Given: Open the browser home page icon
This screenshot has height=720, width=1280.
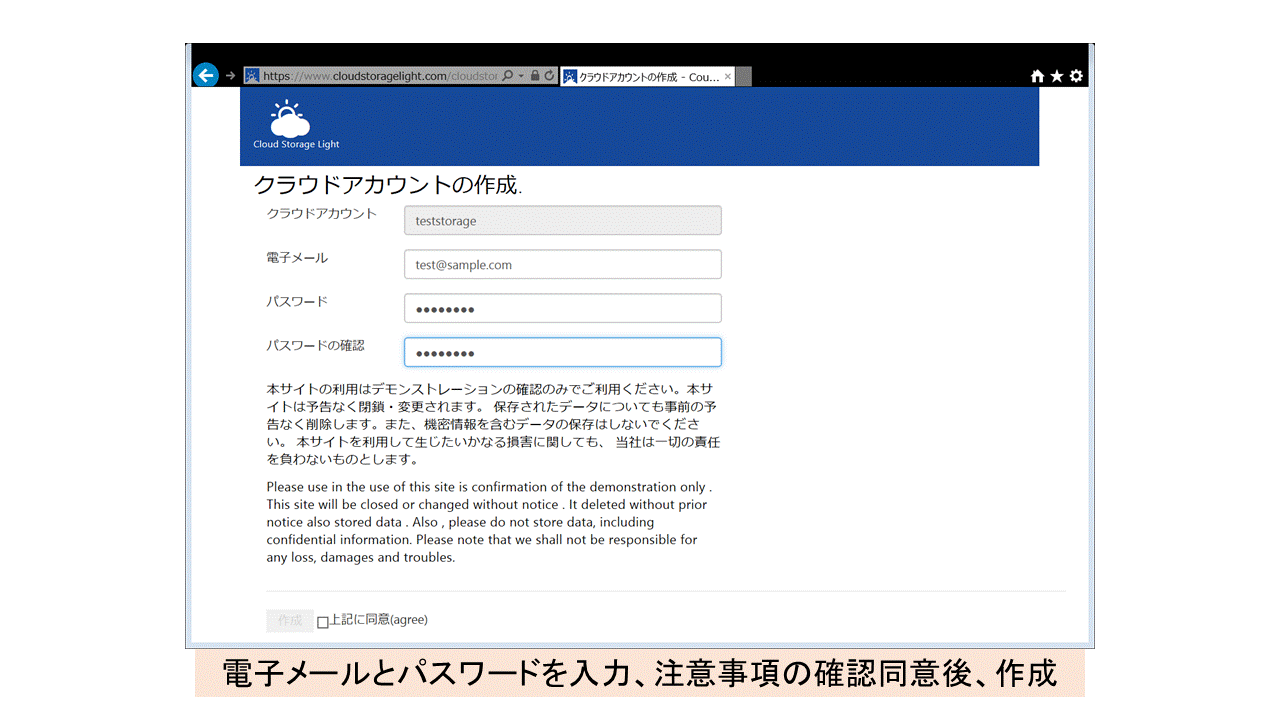Looking at the screenshot, I should pos(1037,76).
